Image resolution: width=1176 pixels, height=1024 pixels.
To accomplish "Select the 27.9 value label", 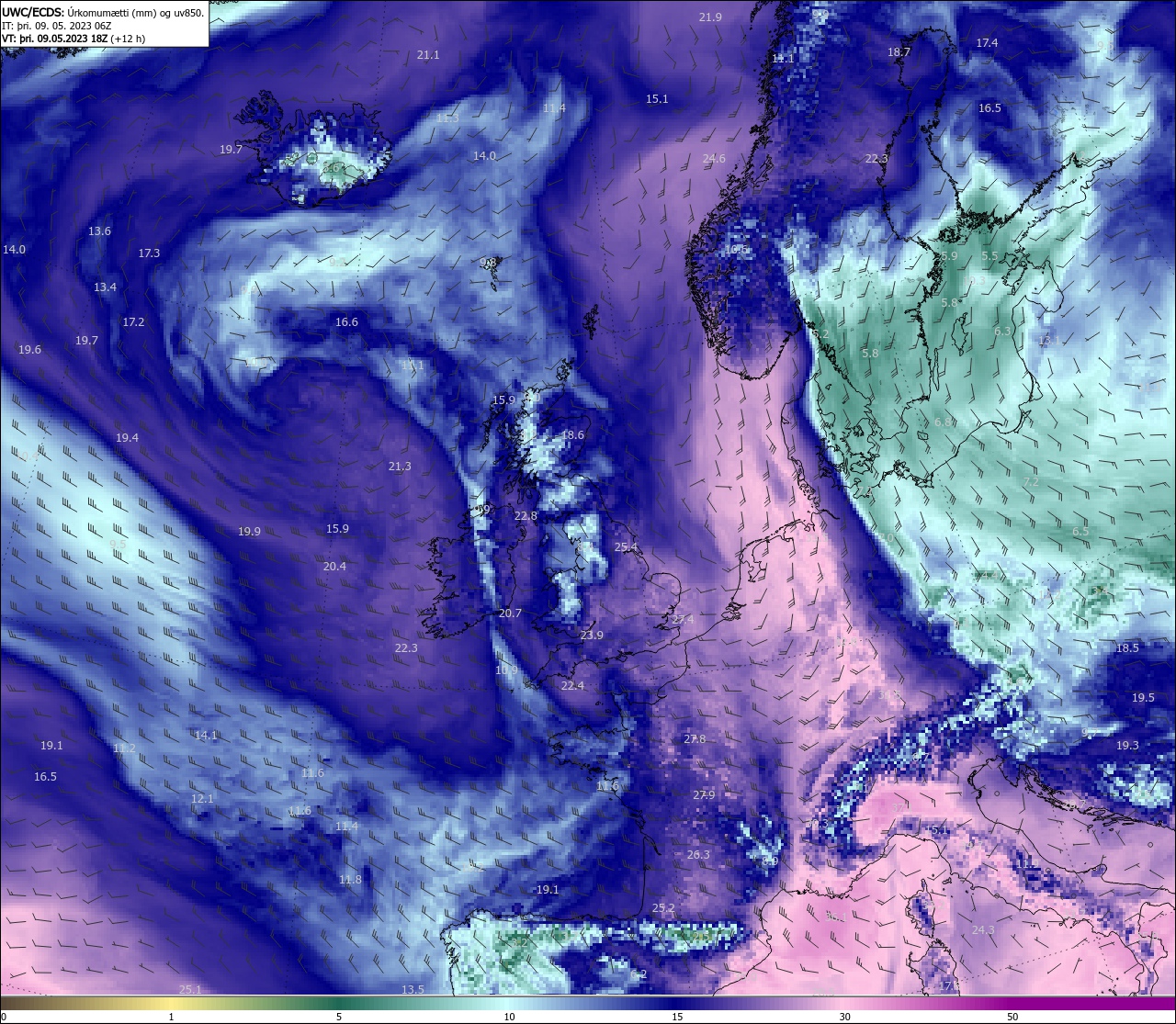I will coord(704,795).
